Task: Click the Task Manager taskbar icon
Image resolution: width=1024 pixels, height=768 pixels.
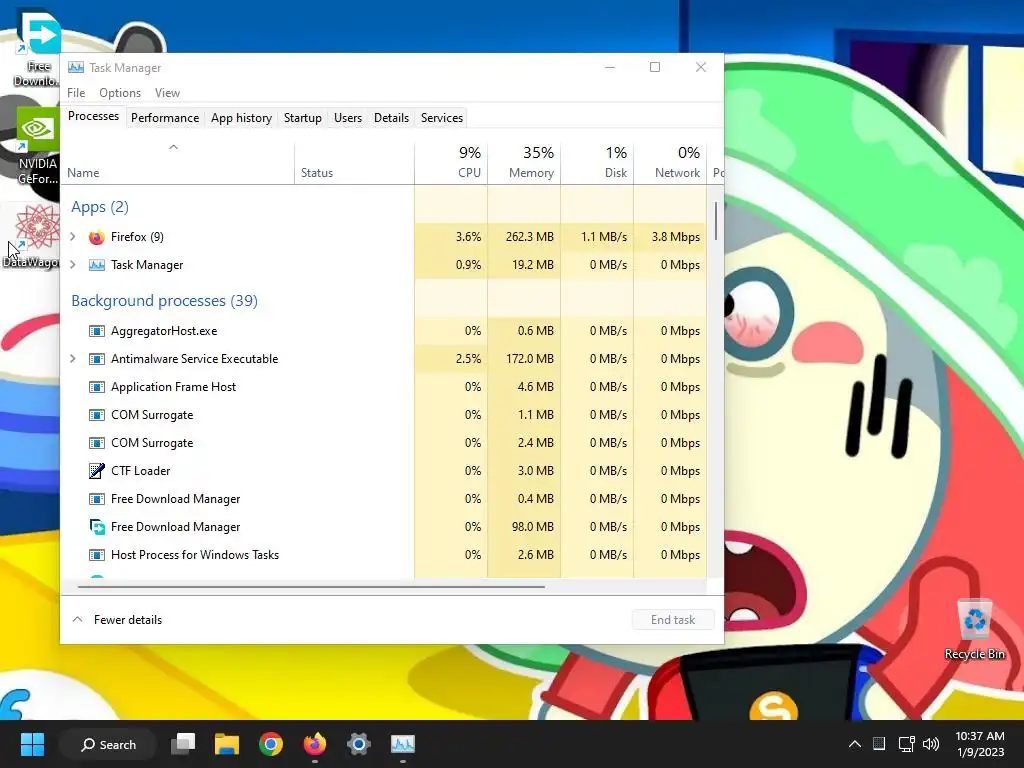Action: [403, 744]
